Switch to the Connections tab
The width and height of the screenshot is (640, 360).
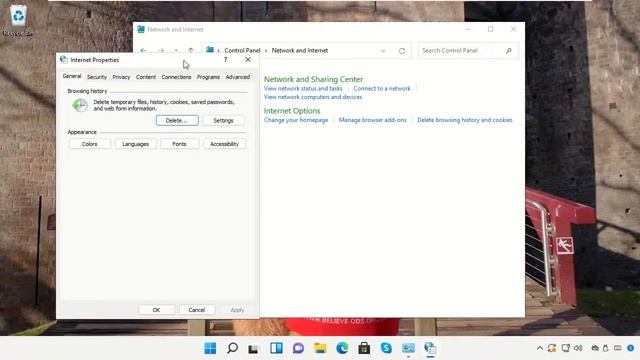pos(176,77)
